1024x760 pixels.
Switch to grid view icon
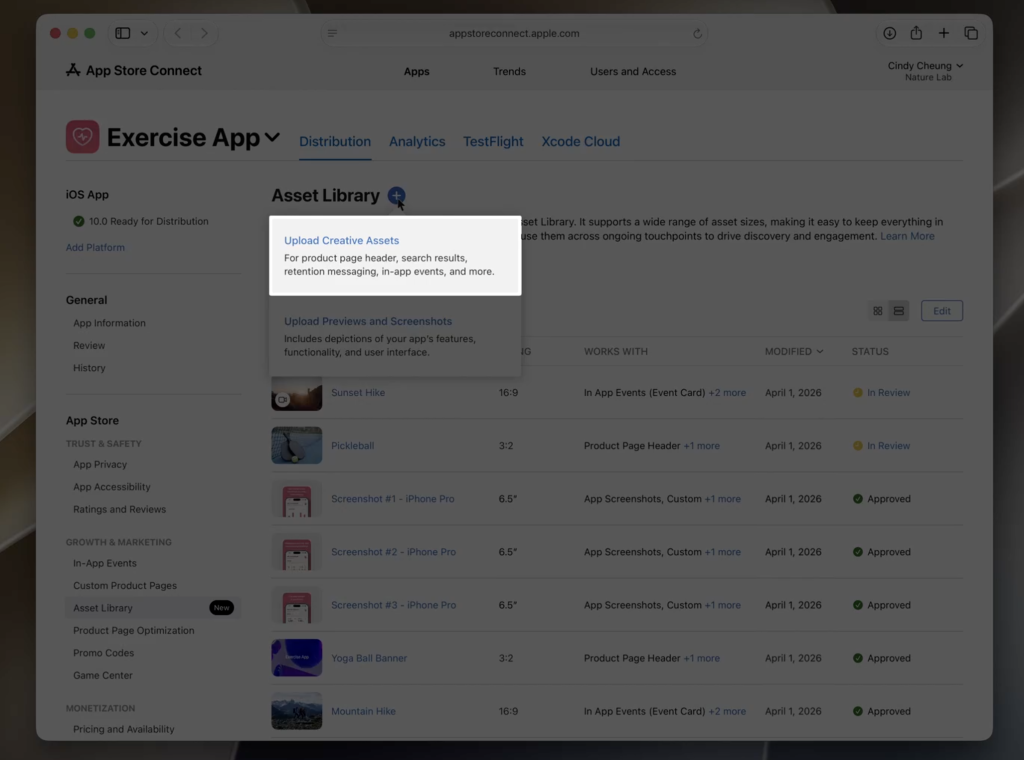[878, 311]
